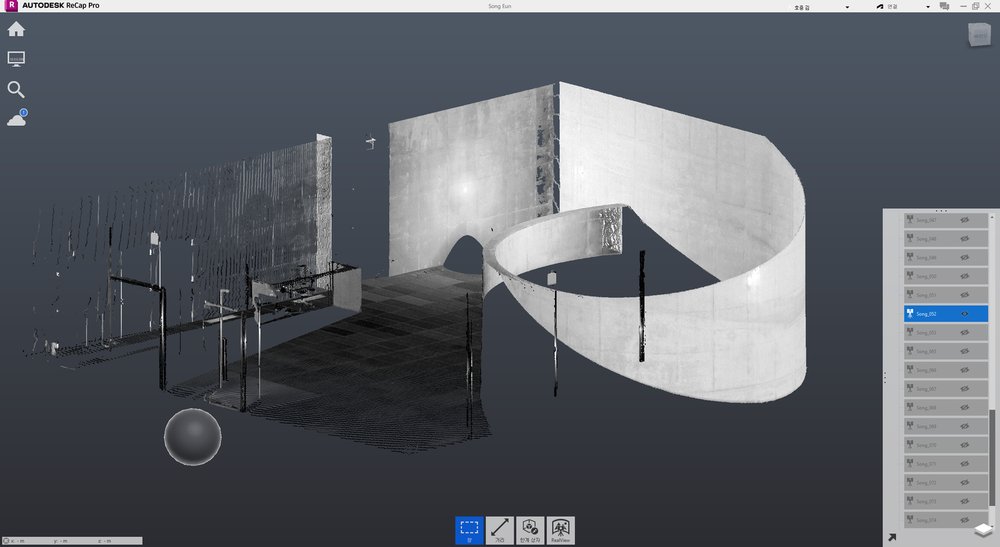The height and width of the screenshot is (547, 1000).
Task: Open the search magnifier tool
Action: click(16, 89)
